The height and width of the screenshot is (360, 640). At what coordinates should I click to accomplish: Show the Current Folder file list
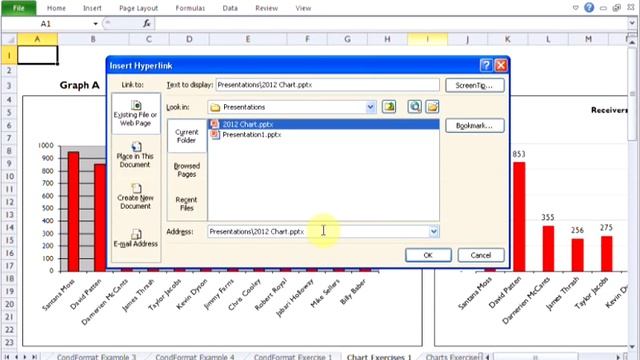pyautogui.click(x=187, y=136)
